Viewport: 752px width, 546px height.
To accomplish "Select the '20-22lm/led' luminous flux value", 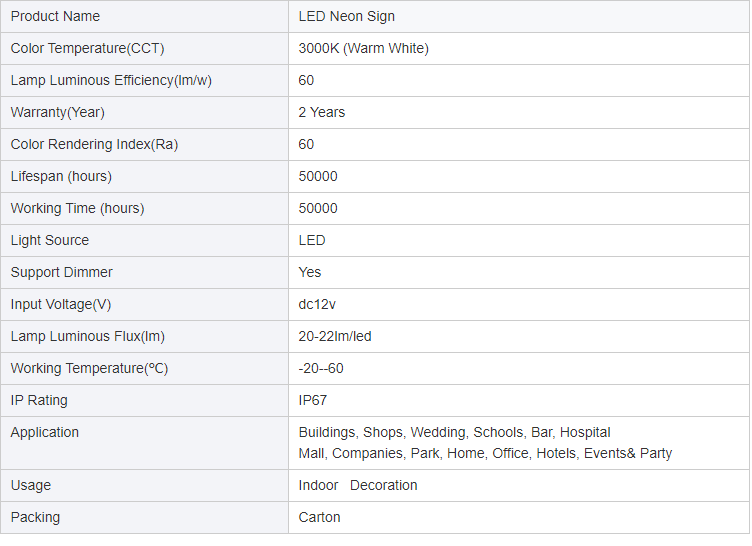I will [x=335, y=336].
